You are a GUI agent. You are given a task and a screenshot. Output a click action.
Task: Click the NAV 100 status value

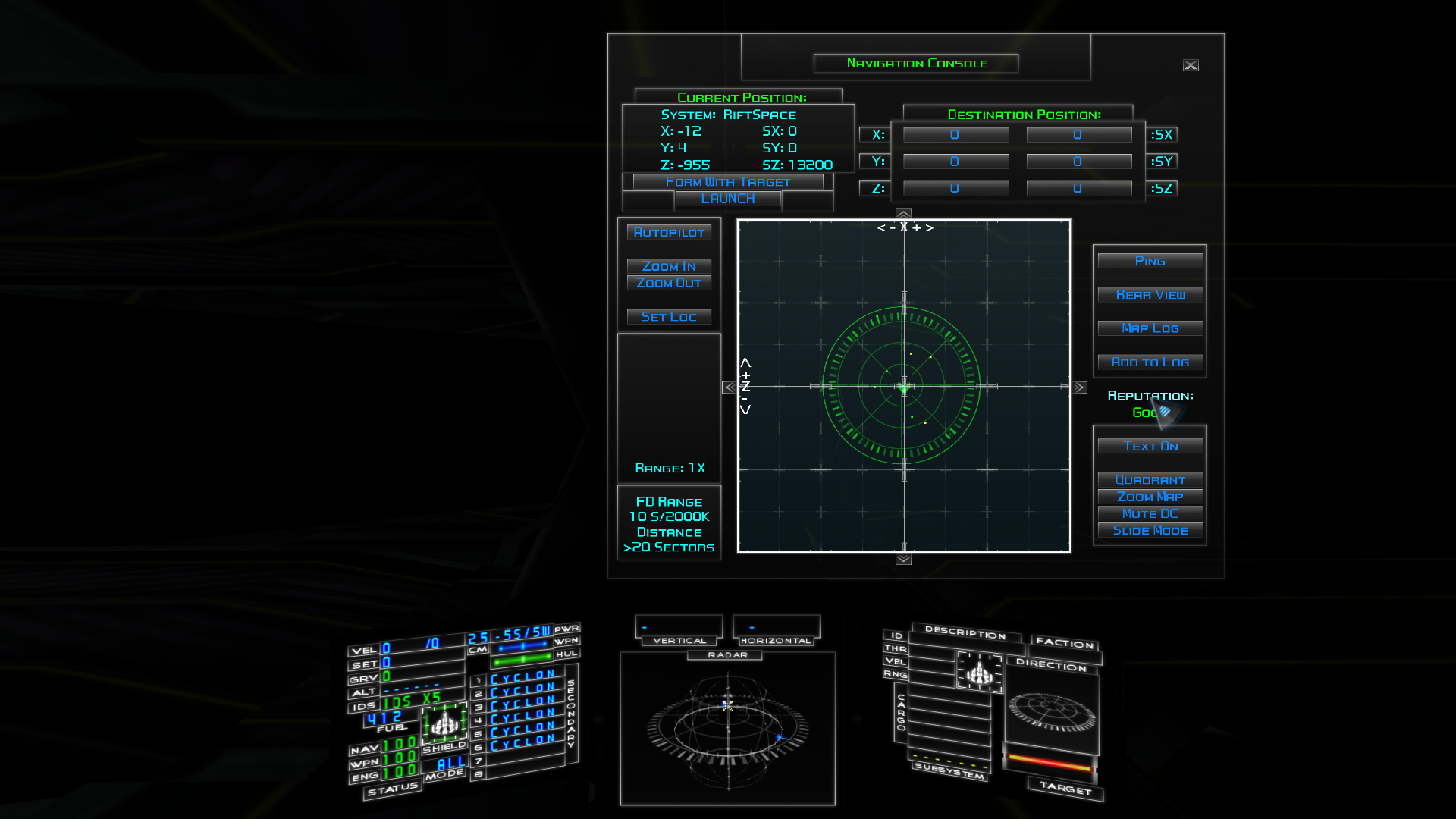[400, 745]
